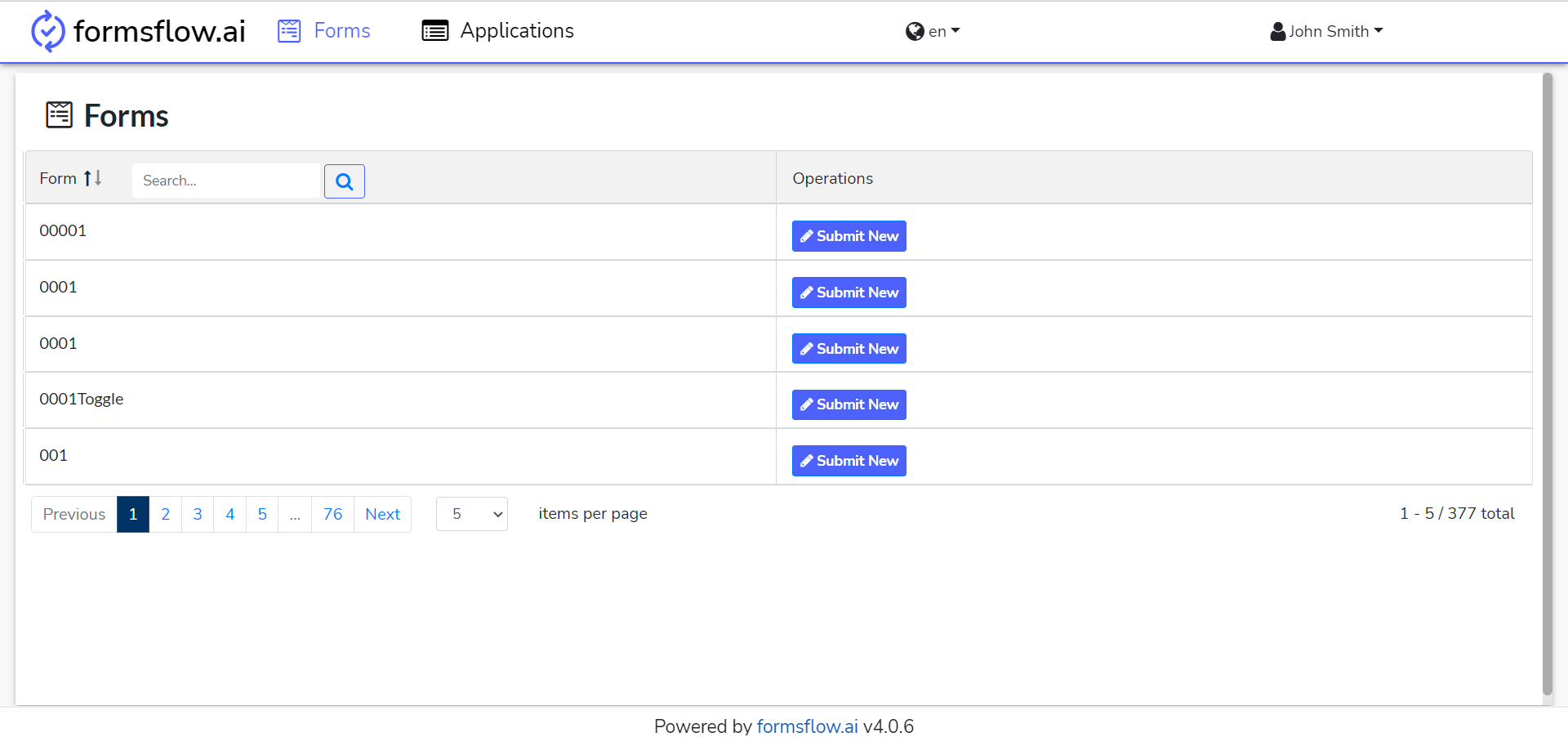Expand the en language dropdown

coord(933,31)
